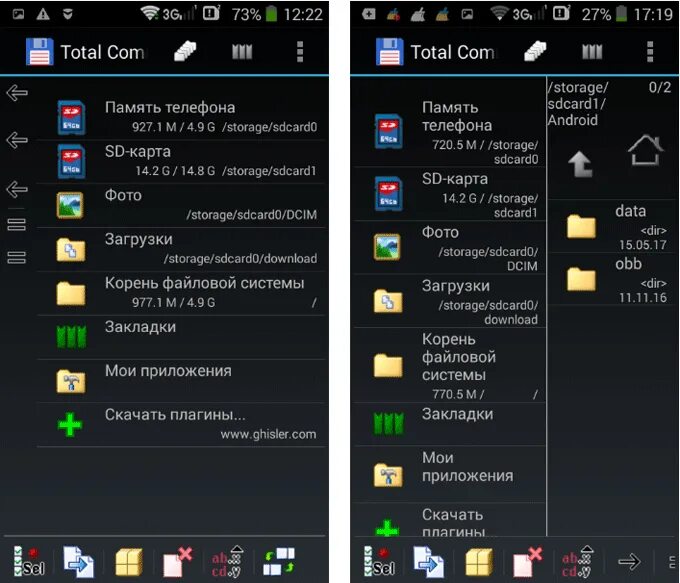680x583 pixels.
Task: Tap upper list lines icon on left edge
Action: click(x=16, y=224)
